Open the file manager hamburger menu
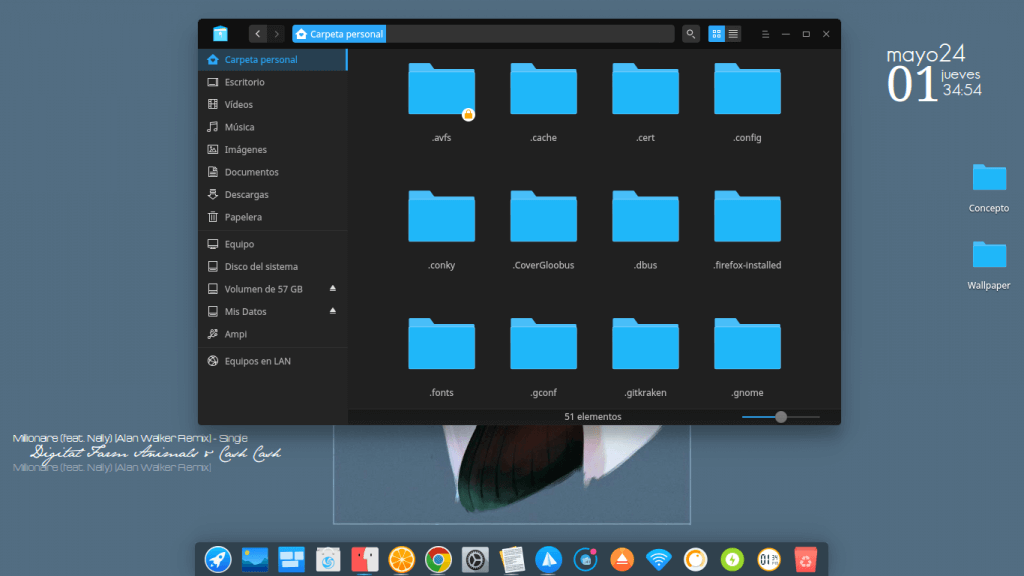Image resolution: width=1024 pixels, height=576 pixels. pos(765,34)
